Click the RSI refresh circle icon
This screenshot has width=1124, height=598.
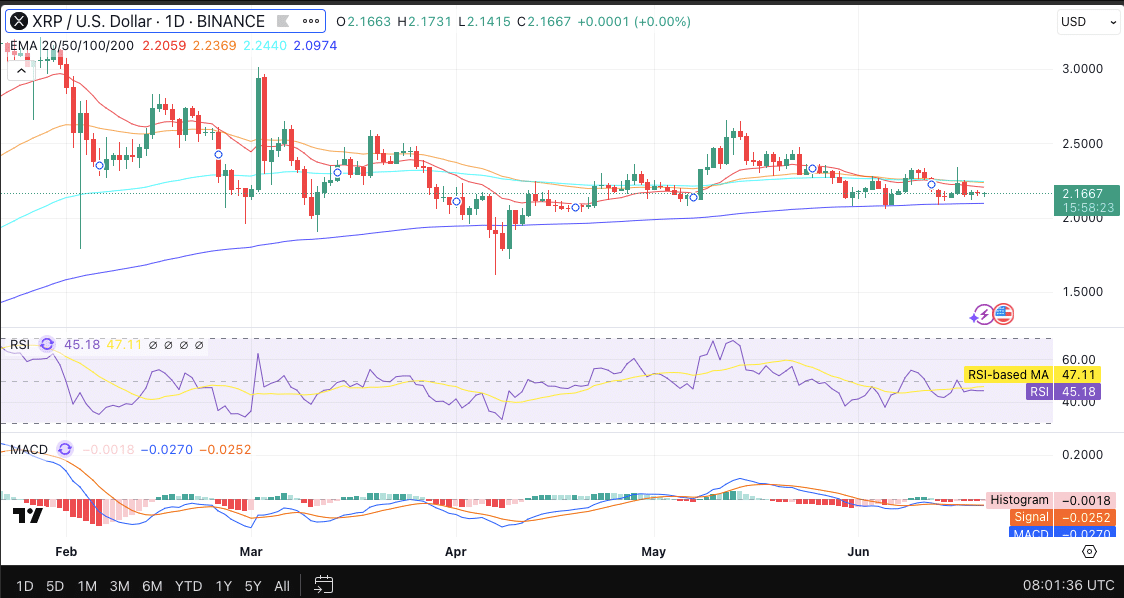pos(47,345)
